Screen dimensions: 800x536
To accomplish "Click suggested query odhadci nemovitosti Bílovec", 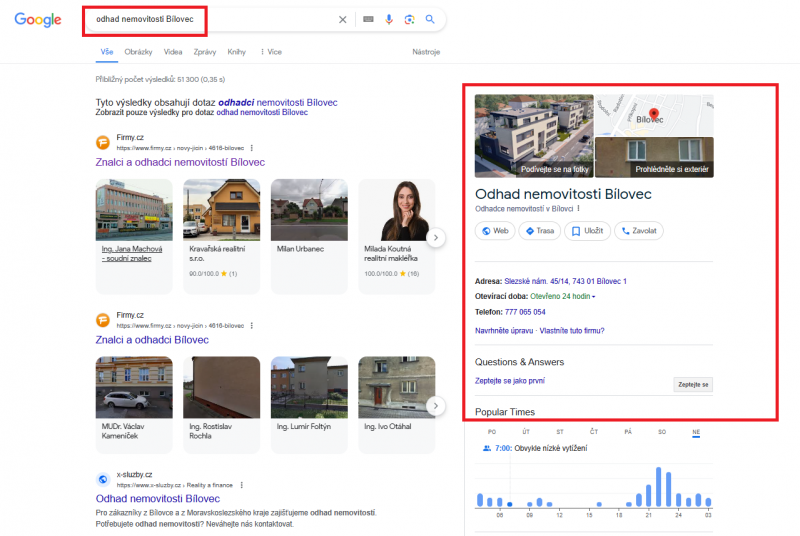I will [x=278, y=103].
